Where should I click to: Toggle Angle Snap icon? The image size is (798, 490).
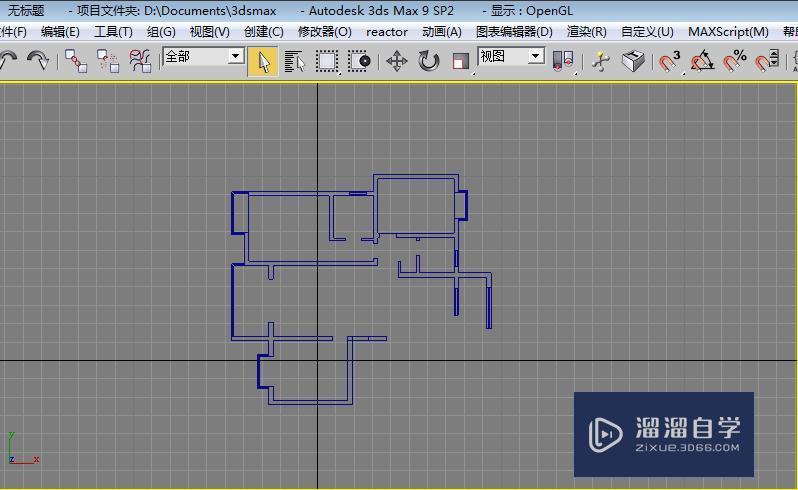702,62
